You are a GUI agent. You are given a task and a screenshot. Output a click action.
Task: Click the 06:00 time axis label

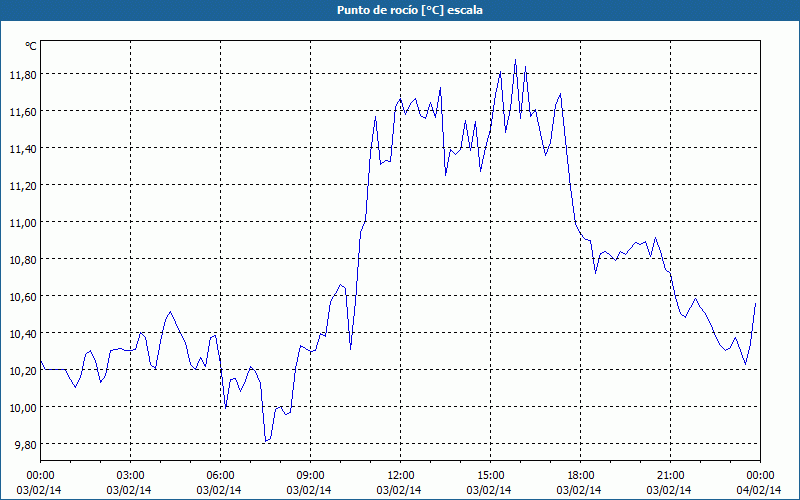point(220,476)
